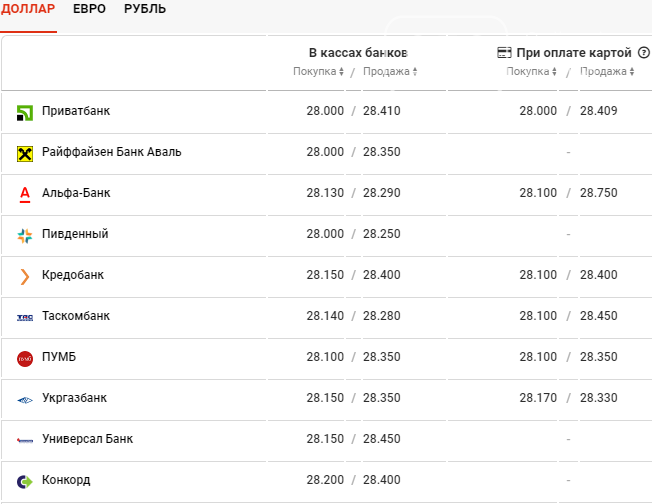
Task: Switch to the ЕВРО tab
Action: 89,9
